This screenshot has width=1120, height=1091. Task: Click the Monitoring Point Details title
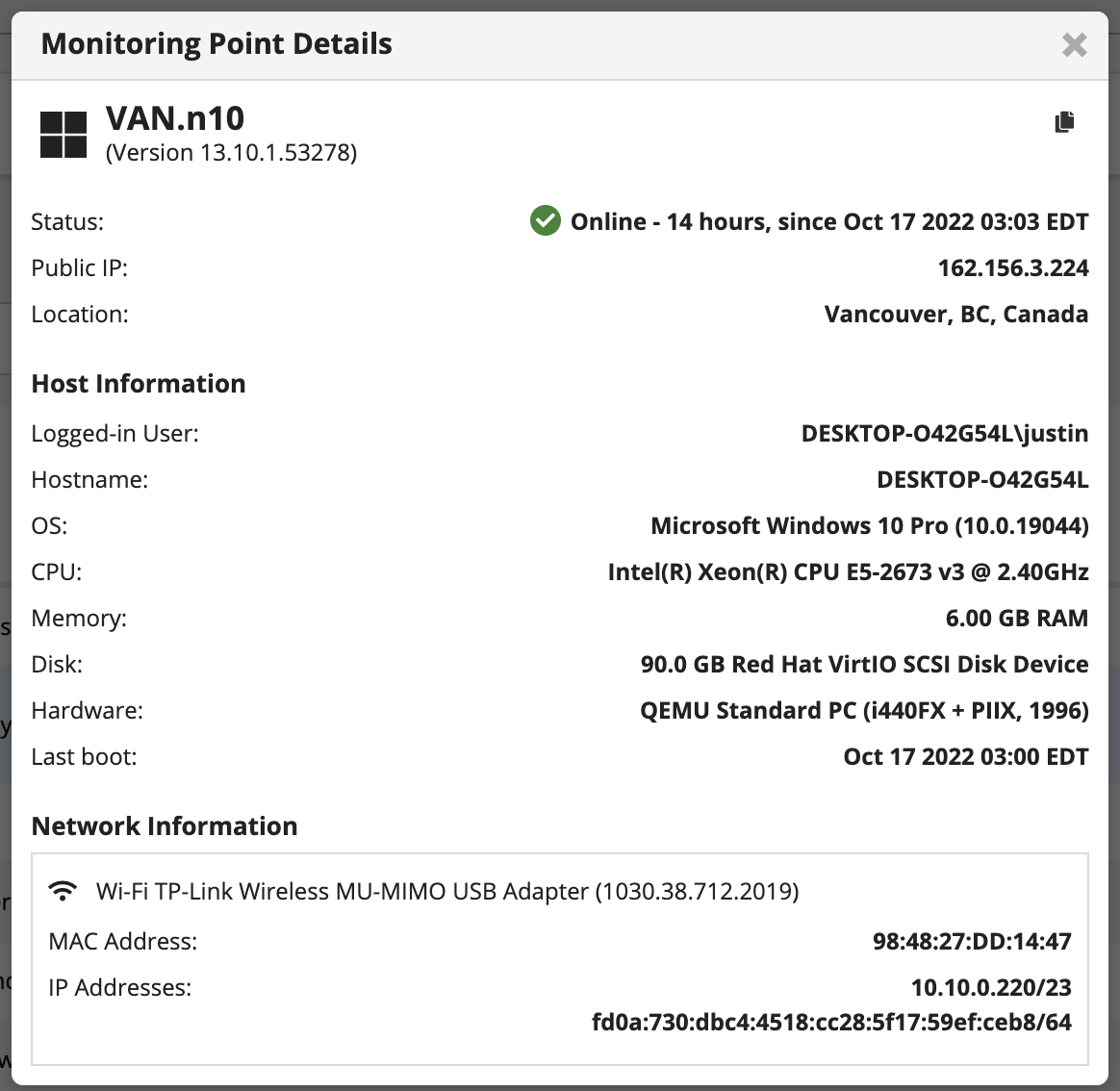[x=215, y=43]
